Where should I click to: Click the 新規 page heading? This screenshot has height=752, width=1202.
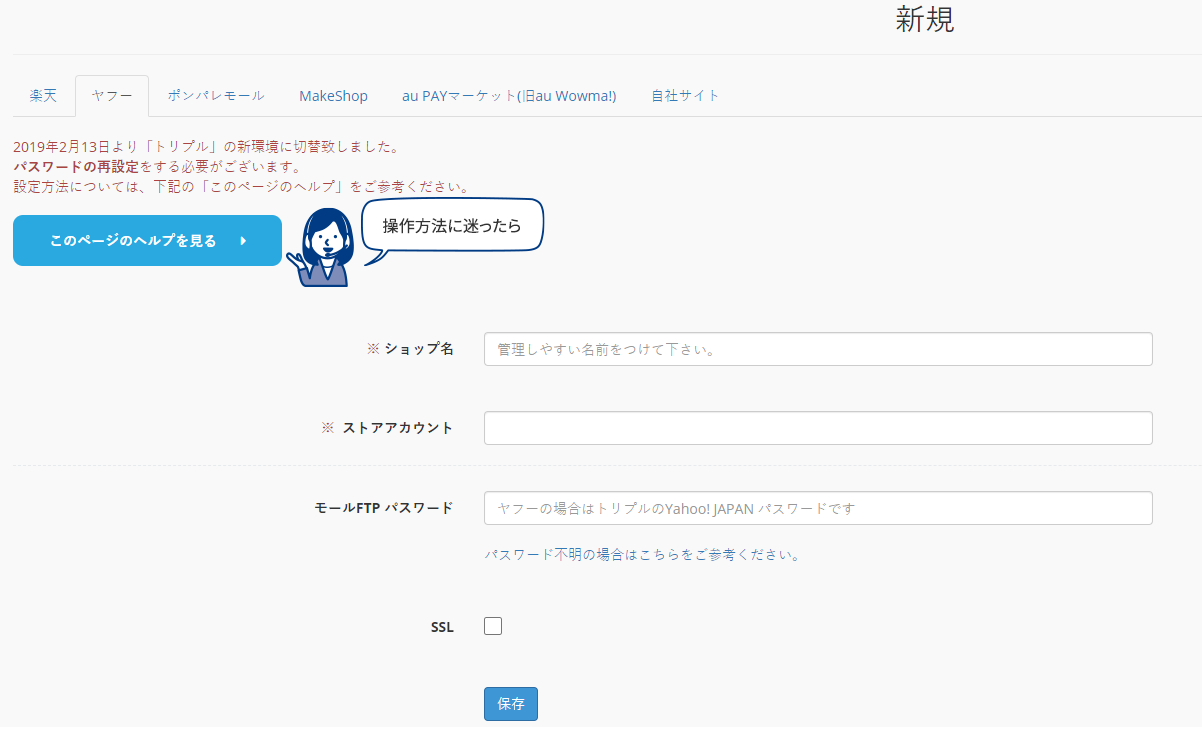(925, 21)
